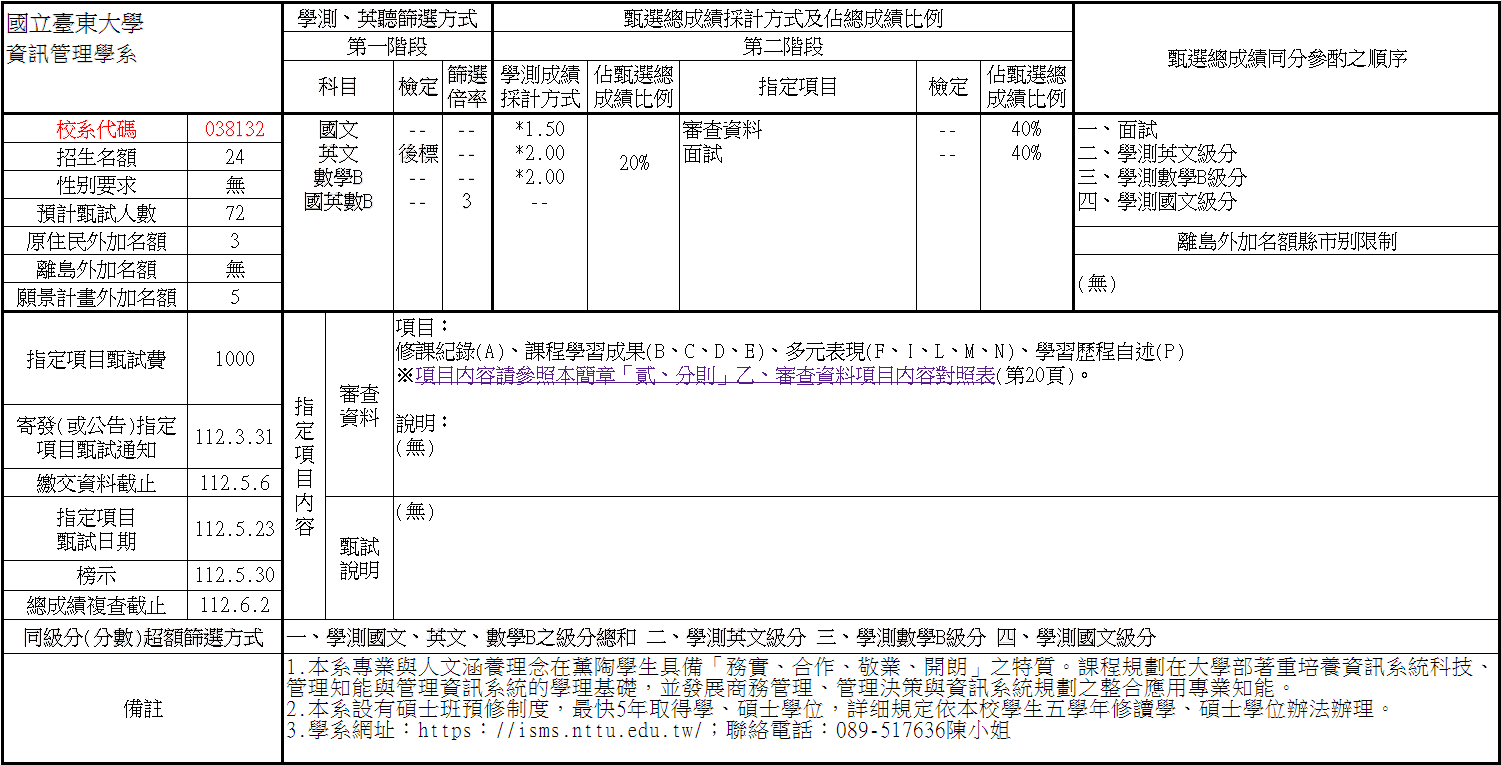Click the fee value 1000
Image resolution: width=1501 pixels, height=765 pixels.
(x=235, y=359)
